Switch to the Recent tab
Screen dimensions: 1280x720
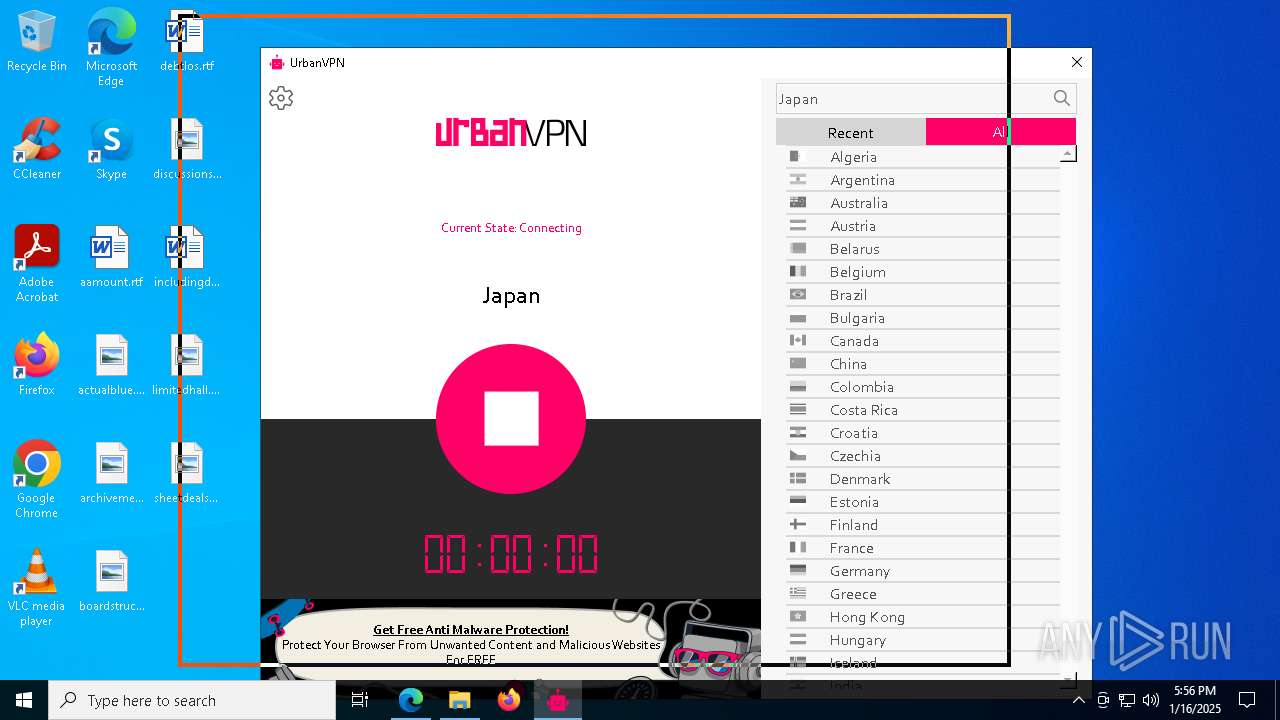click(x=851, y=132)
